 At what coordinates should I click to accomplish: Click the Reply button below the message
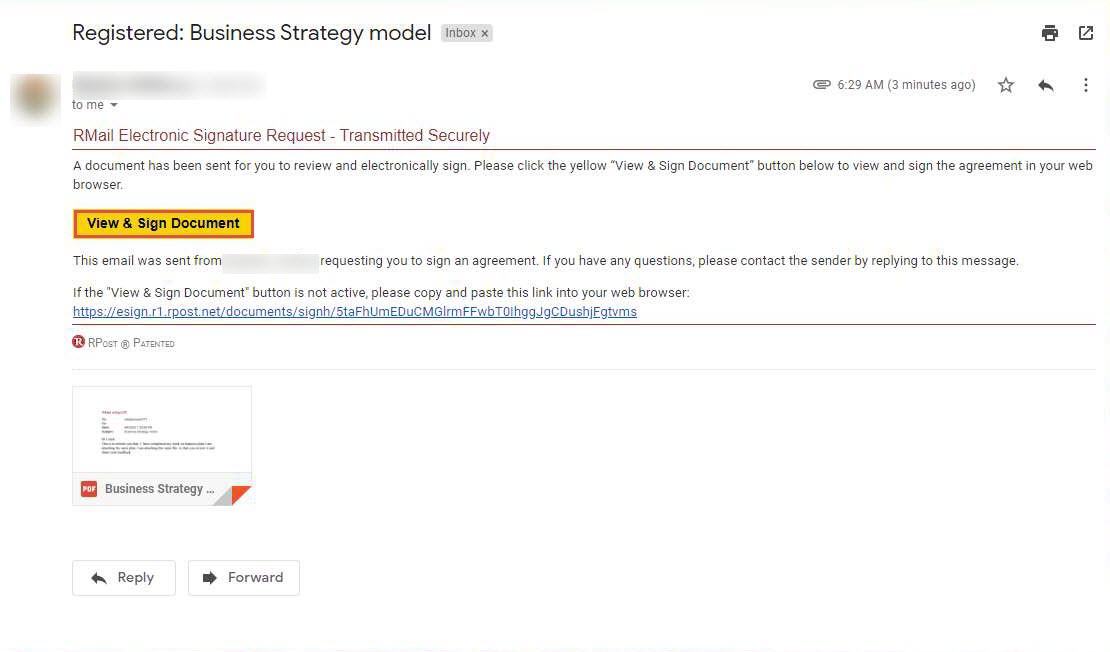[x=124, y=578]
